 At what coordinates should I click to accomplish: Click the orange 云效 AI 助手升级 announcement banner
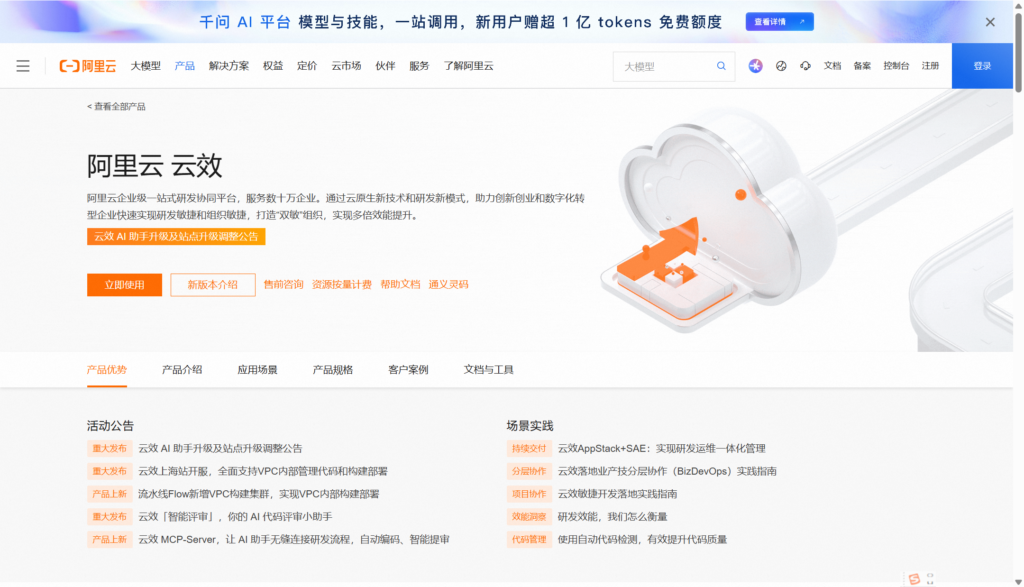176,236
